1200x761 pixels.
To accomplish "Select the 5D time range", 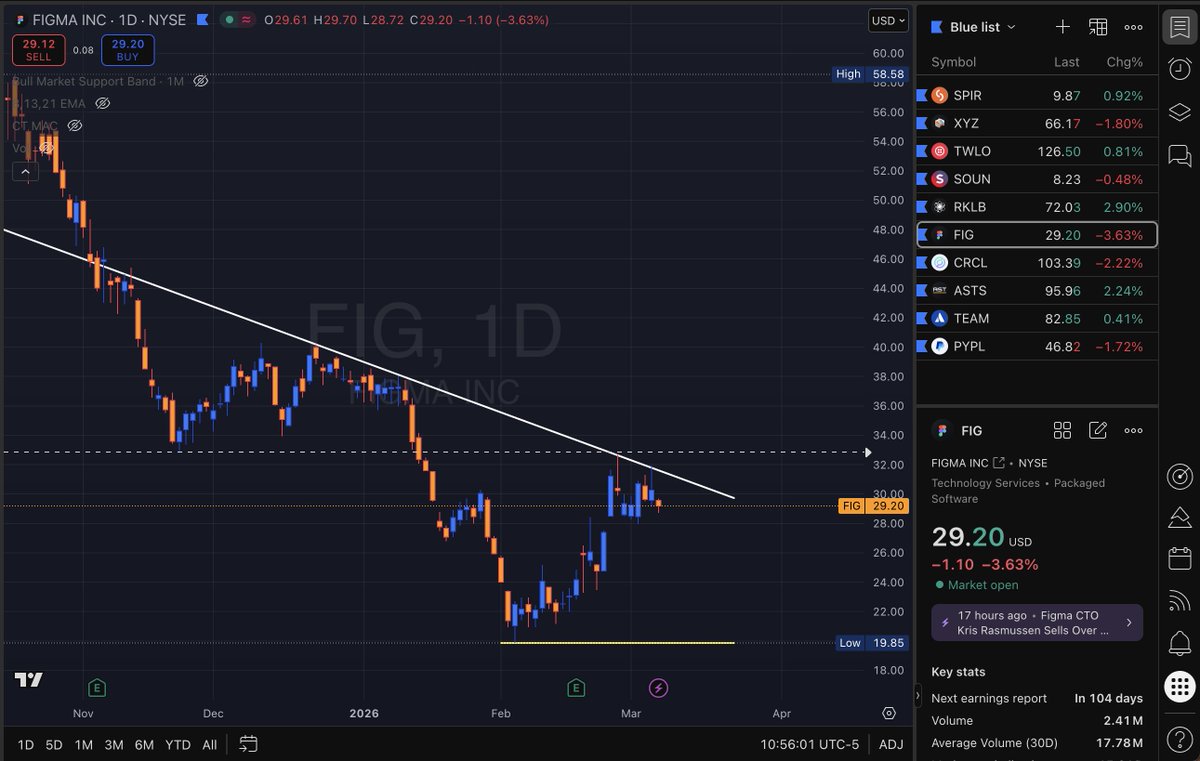I will pos(54,744).
